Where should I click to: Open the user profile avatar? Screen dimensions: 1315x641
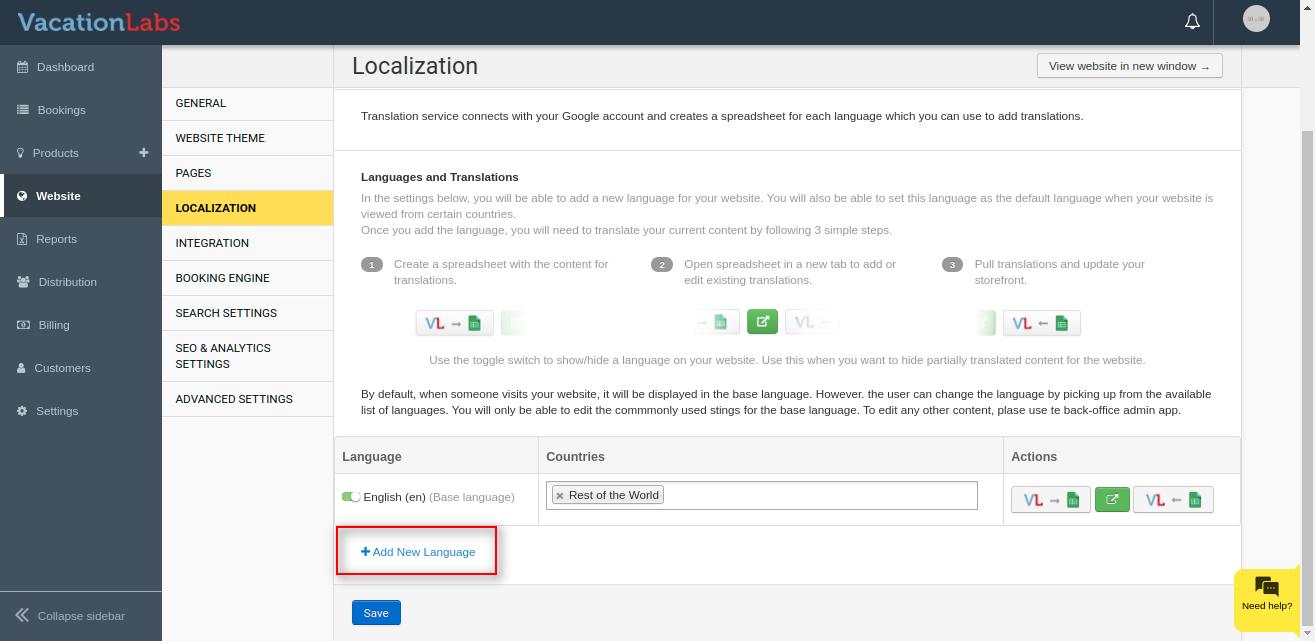[1255, 19]
